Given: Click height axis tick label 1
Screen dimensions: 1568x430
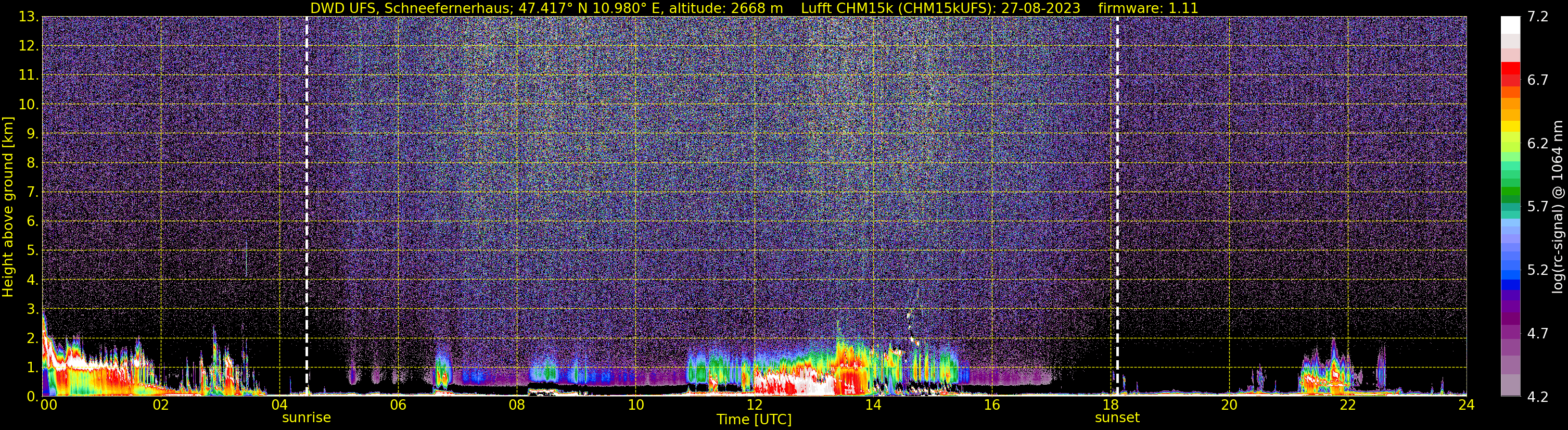Looking at the screenshot, I should point(32,367).
